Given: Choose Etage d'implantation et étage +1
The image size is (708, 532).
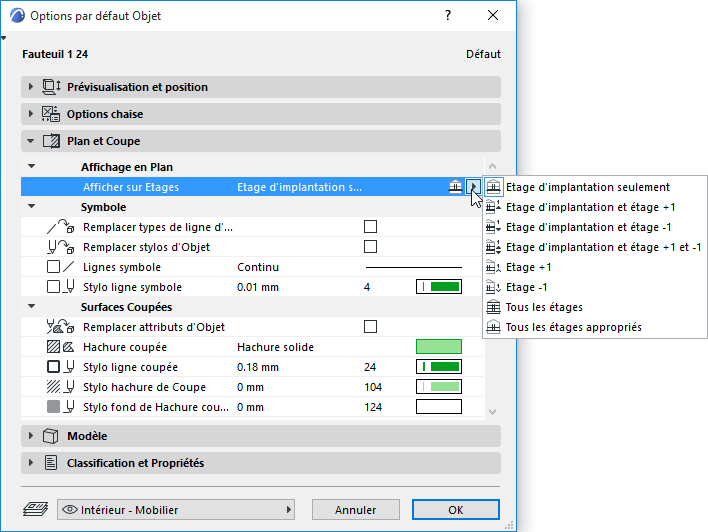Looking at the screenshot, I should pyautogui.click(x=590, y=207).
